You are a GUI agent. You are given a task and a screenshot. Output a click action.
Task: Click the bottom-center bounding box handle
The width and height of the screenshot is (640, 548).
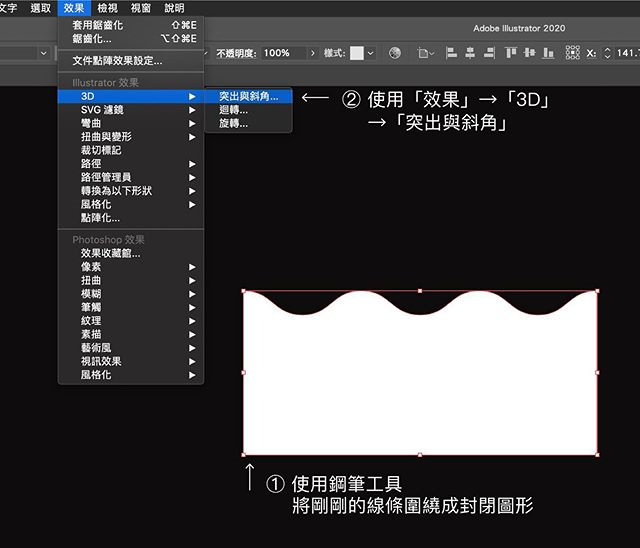420,455
